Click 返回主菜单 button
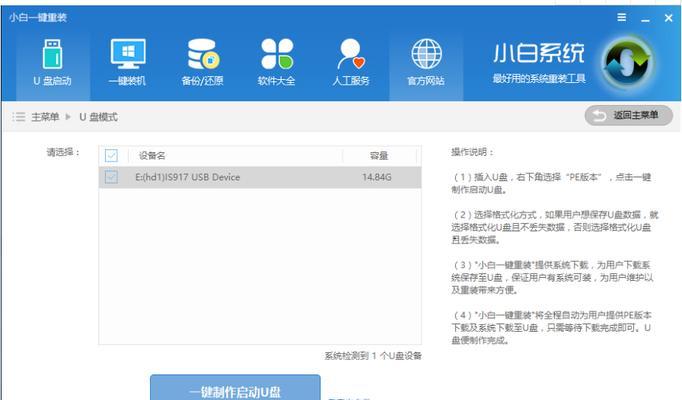This screenshot has width=682, height=400. click(629, 115)
